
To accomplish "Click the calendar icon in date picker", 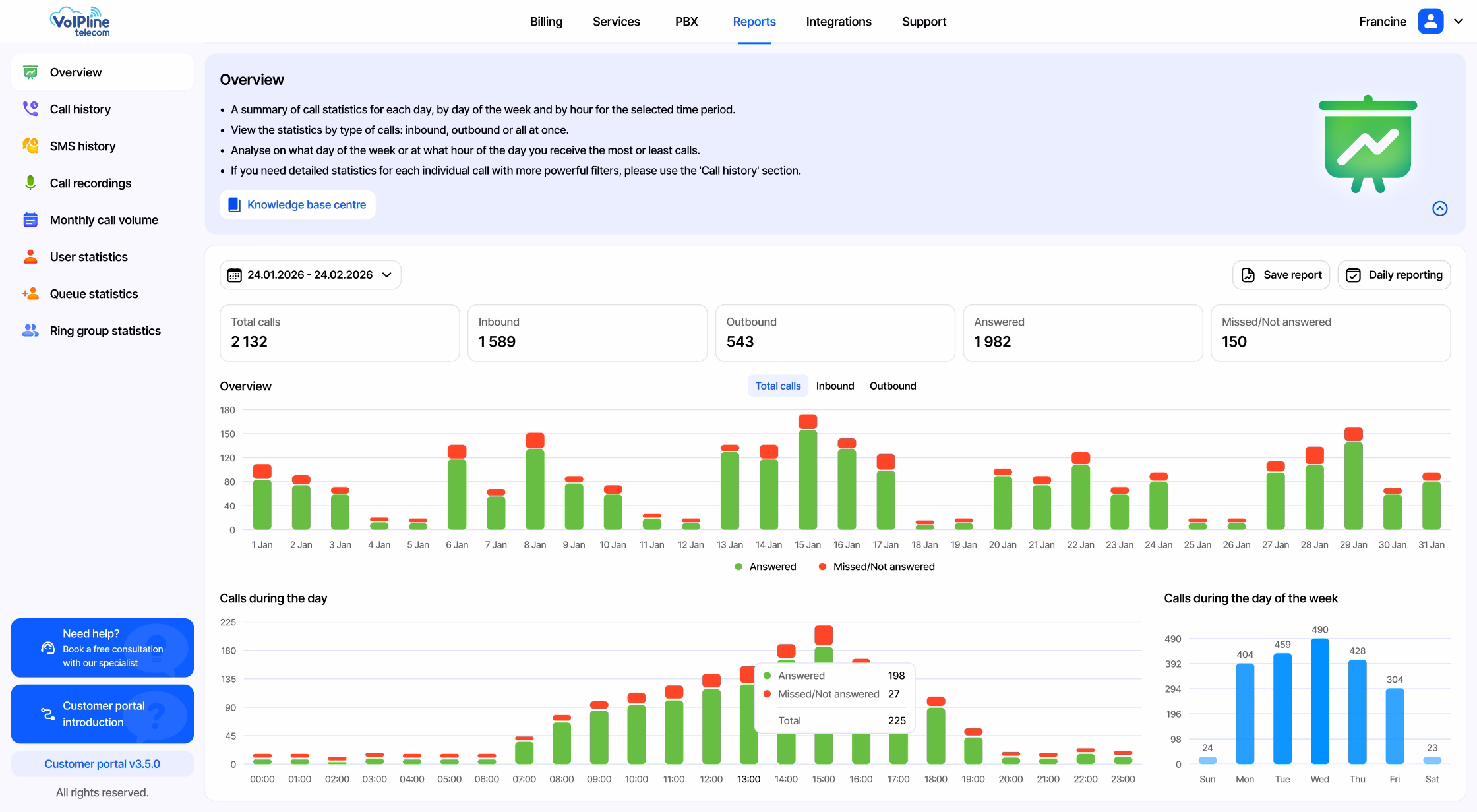I will click(234, 275).
